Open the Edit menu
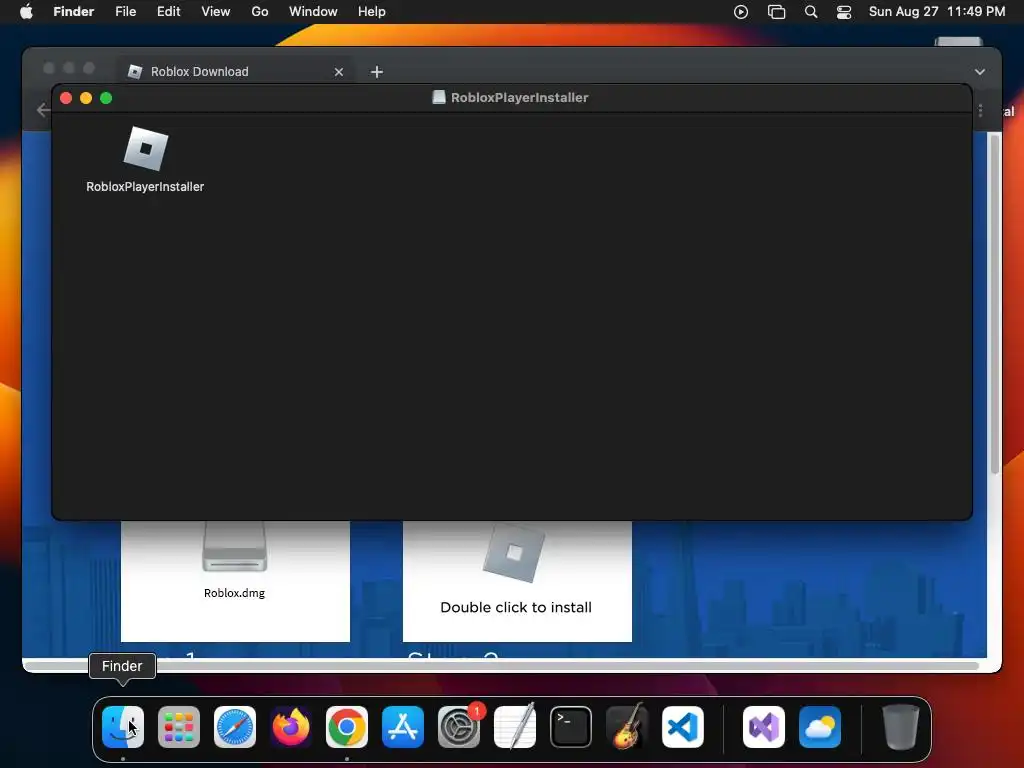 pyautogui.click(x=168, y=12)
